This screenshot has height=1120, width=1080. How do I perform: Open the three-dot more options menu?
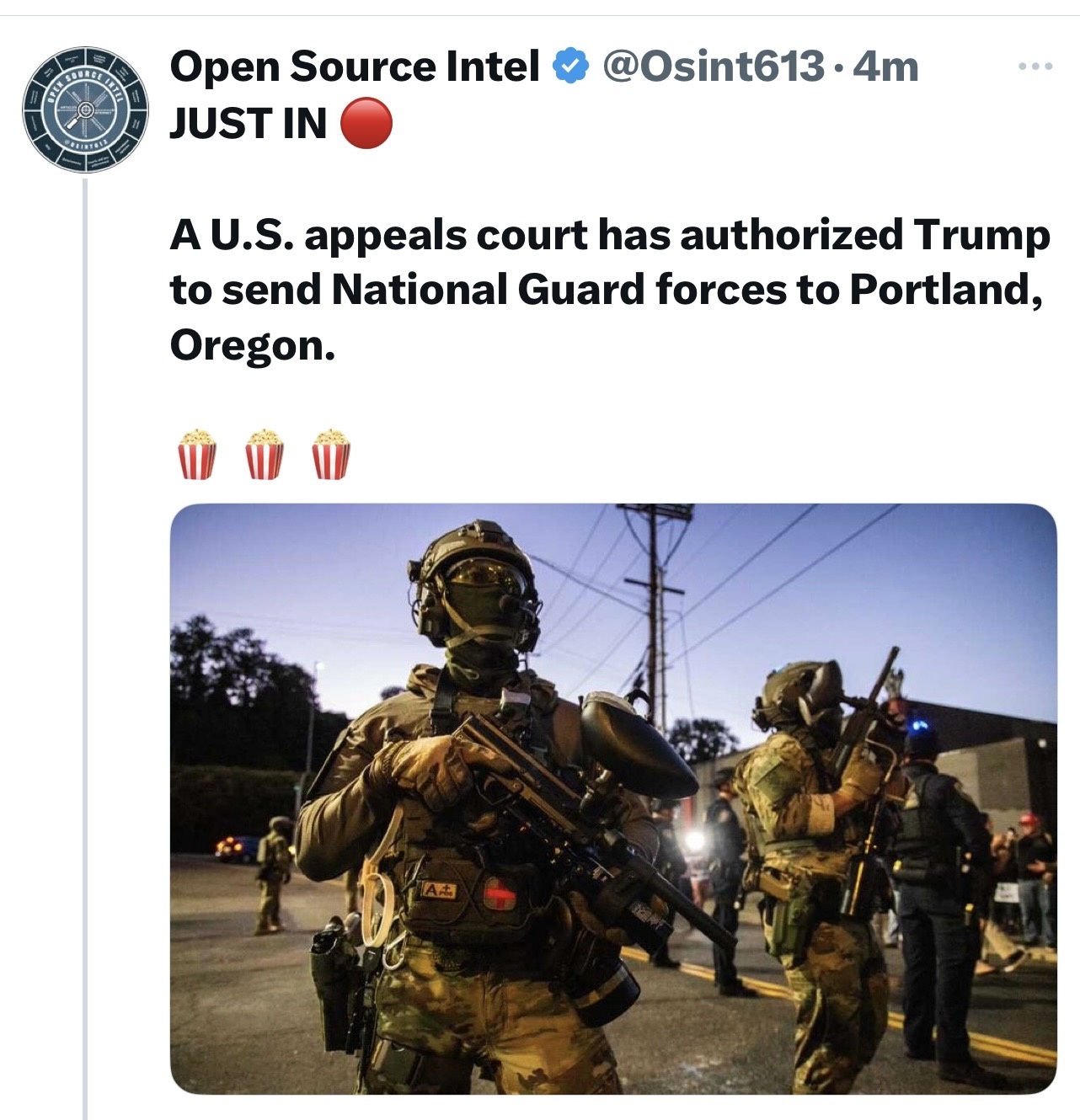coord(1035,67)
